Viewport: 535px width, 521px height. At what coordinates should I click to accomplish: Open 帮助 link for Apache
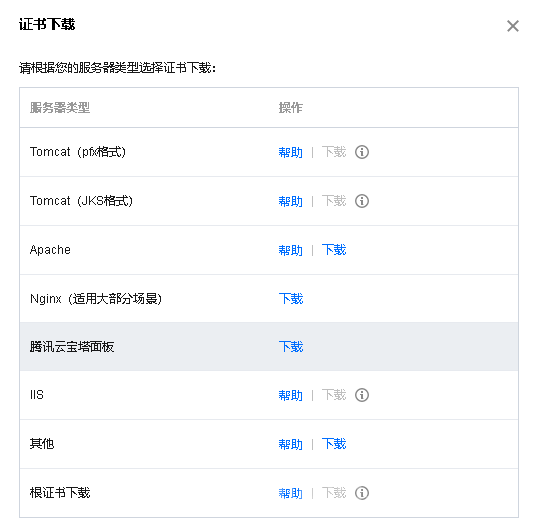[x=290, y=250]
